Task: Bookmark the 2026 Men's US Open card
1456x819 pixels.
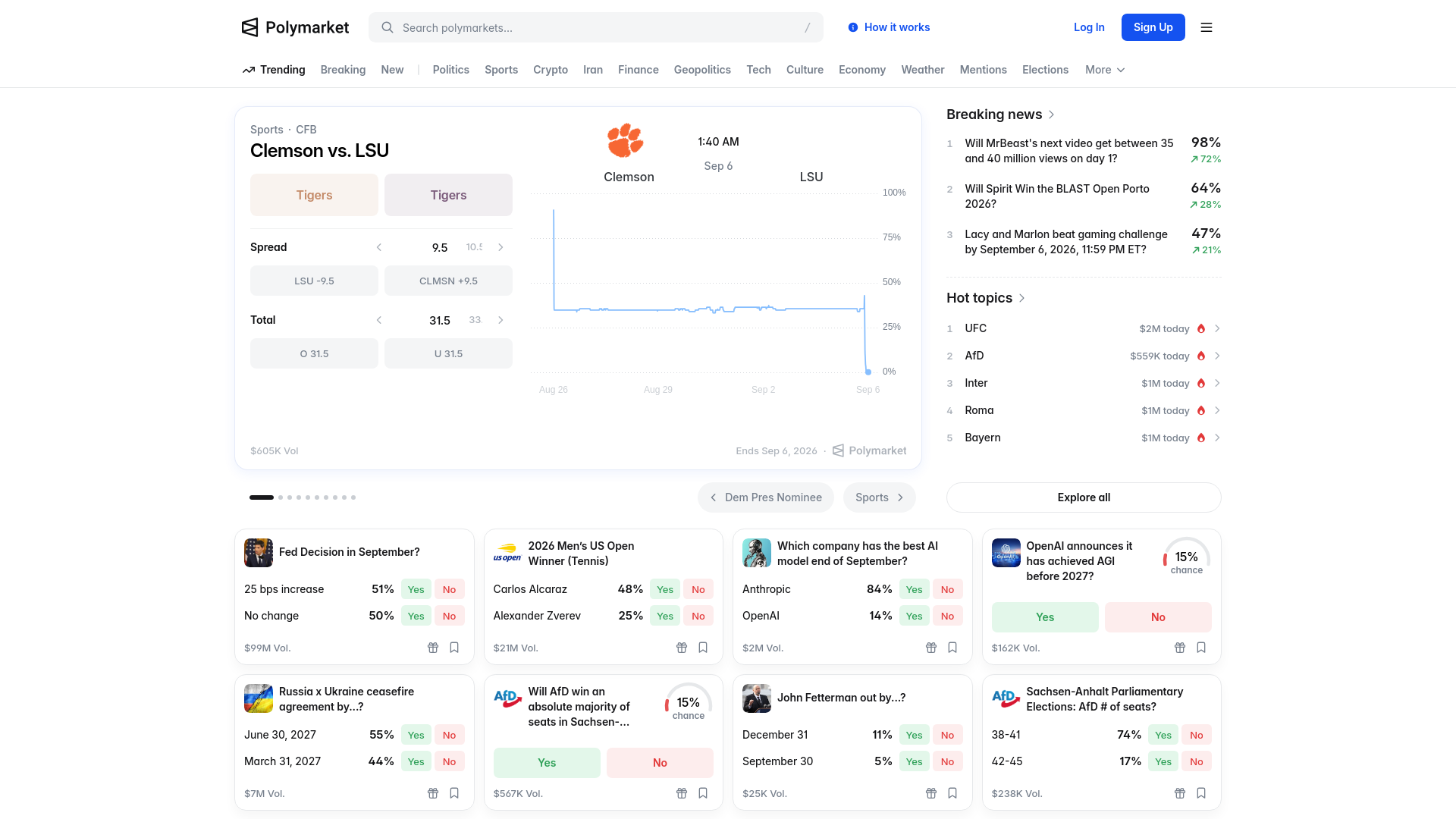Action: 703,648
